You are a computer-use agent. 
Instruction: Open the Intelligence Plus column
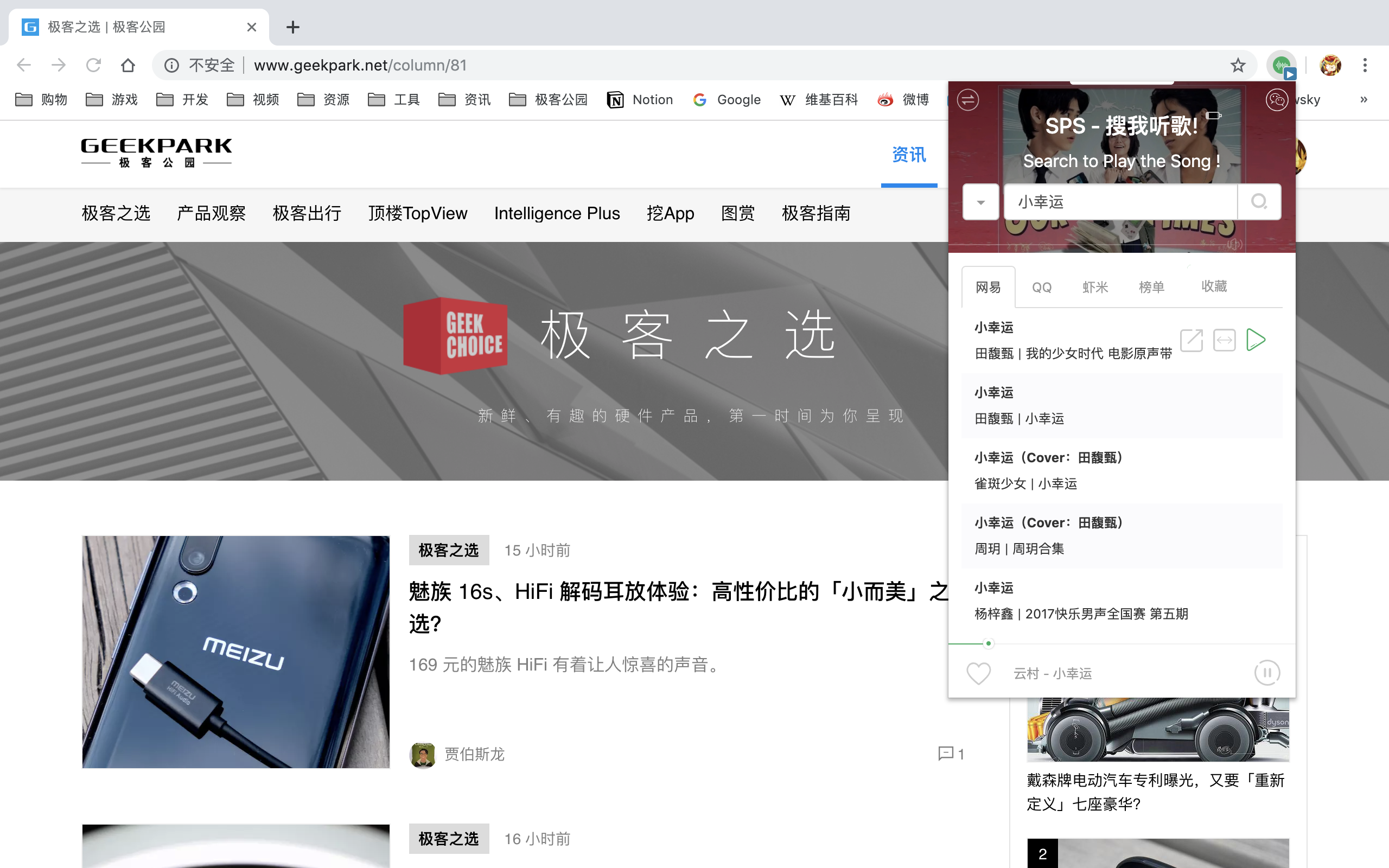coord(557,214)
